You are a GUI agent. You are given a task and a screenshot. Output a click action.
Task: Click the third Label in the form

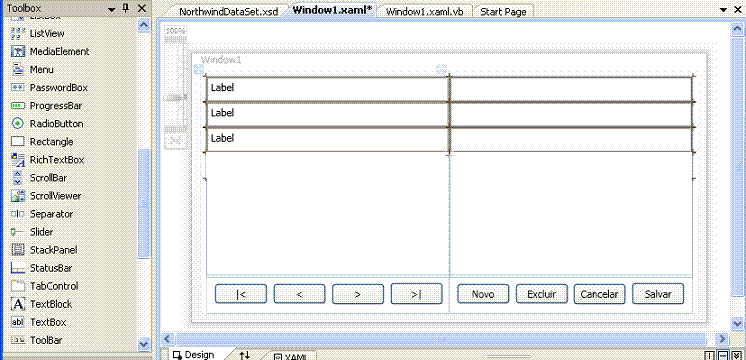pos(327,139)
